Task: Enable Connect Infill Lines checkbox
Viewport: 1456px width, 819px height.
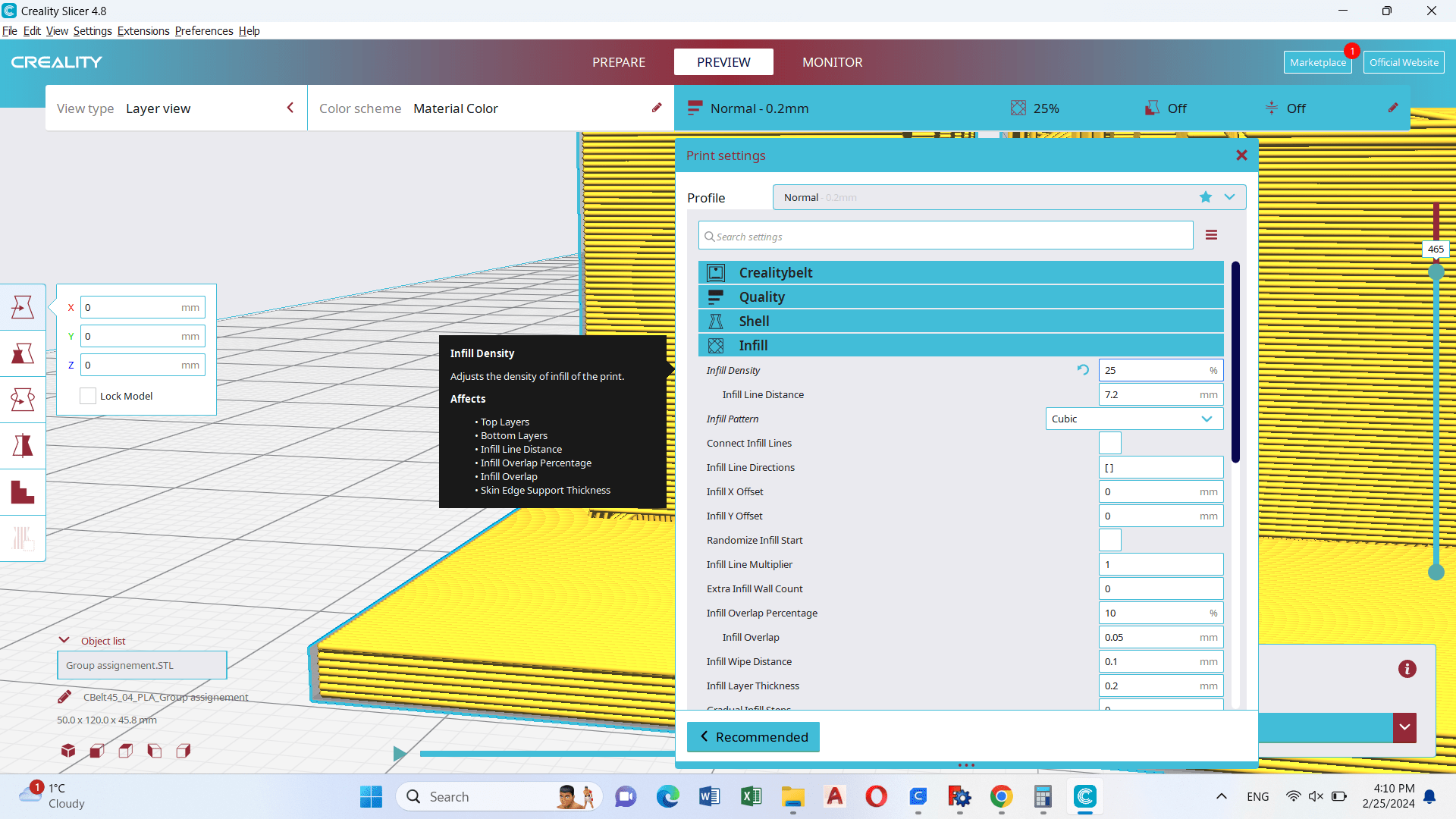Action: (x=1109, y=443)
